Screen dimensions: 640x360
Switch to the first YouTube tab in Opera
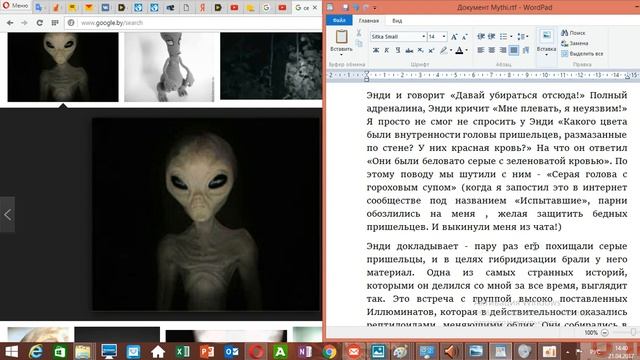pos(234,7)
